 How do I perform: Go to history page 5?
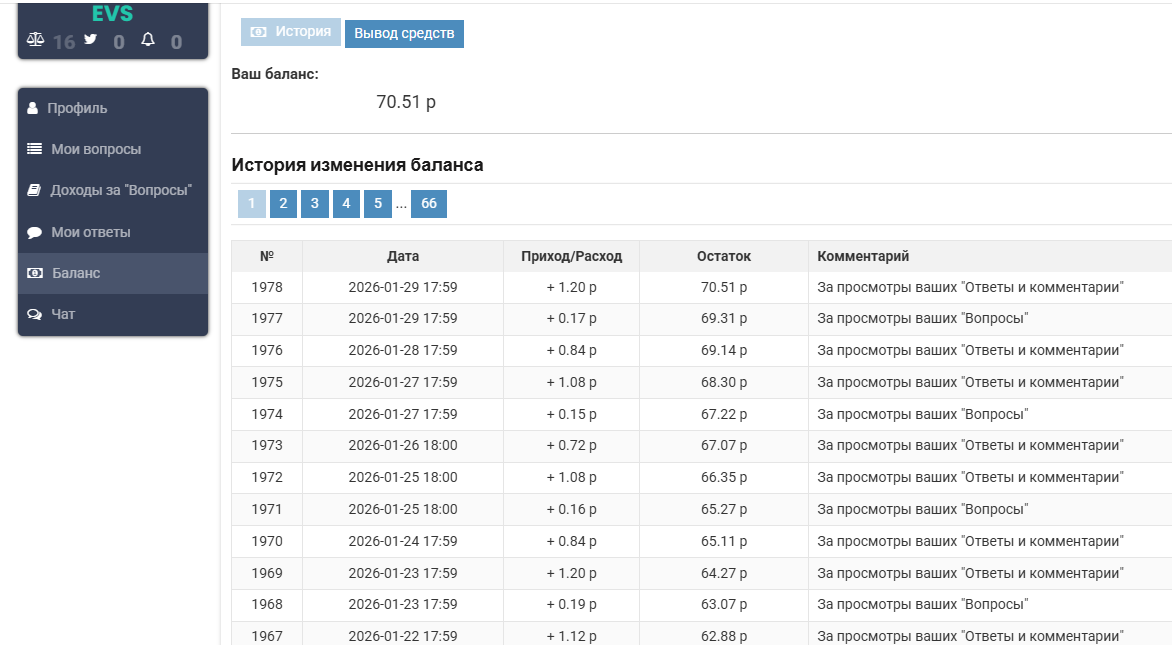click(378, 203)
